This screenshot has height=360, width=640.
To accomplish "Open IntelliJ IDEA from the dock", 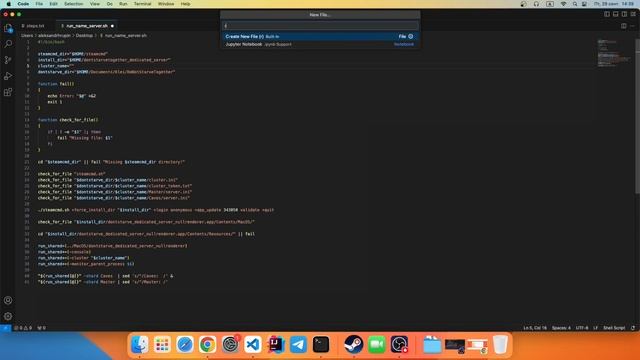I will (x=276, y=344).
